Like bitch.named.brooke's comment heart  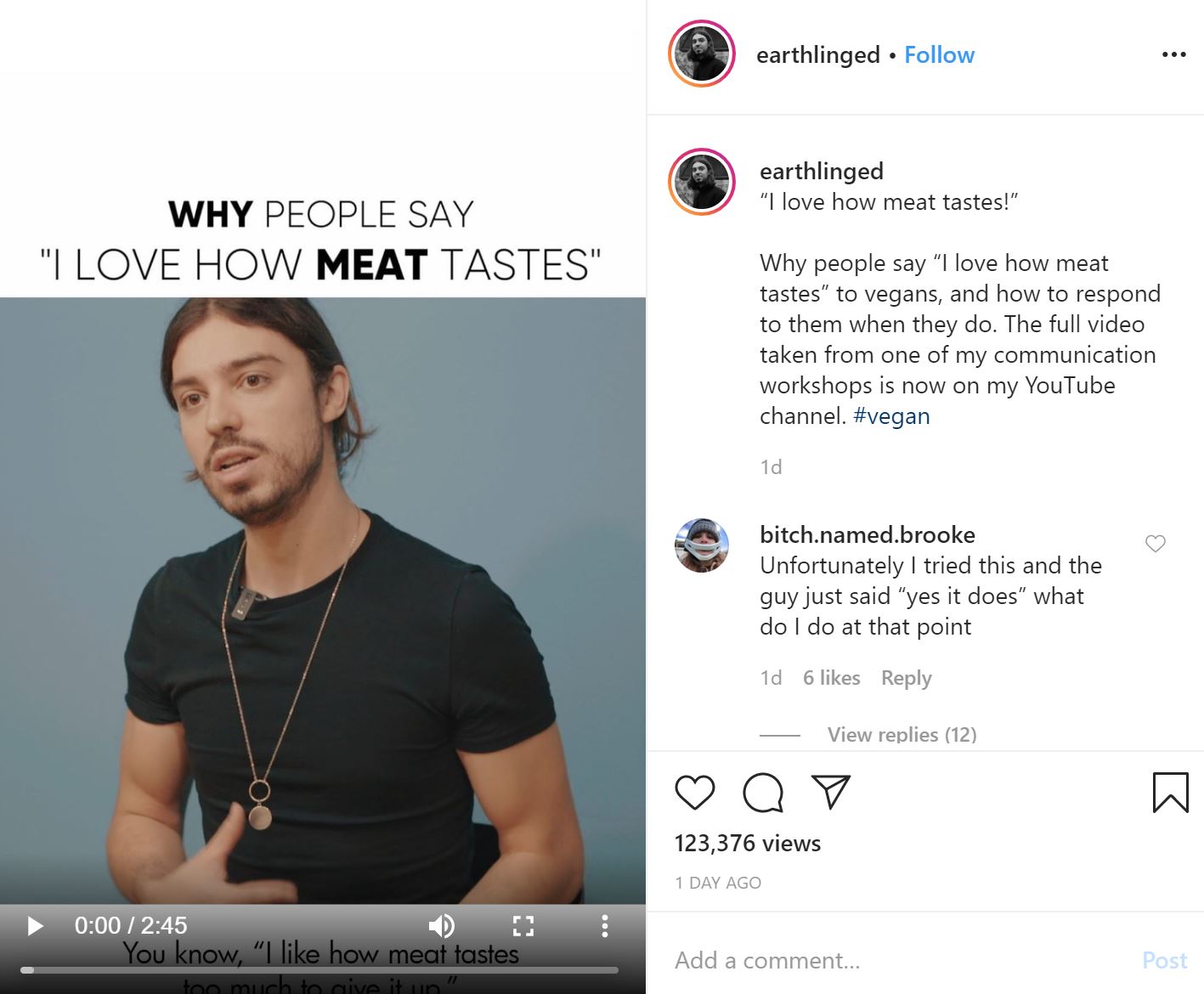(x=1155, y=543)
